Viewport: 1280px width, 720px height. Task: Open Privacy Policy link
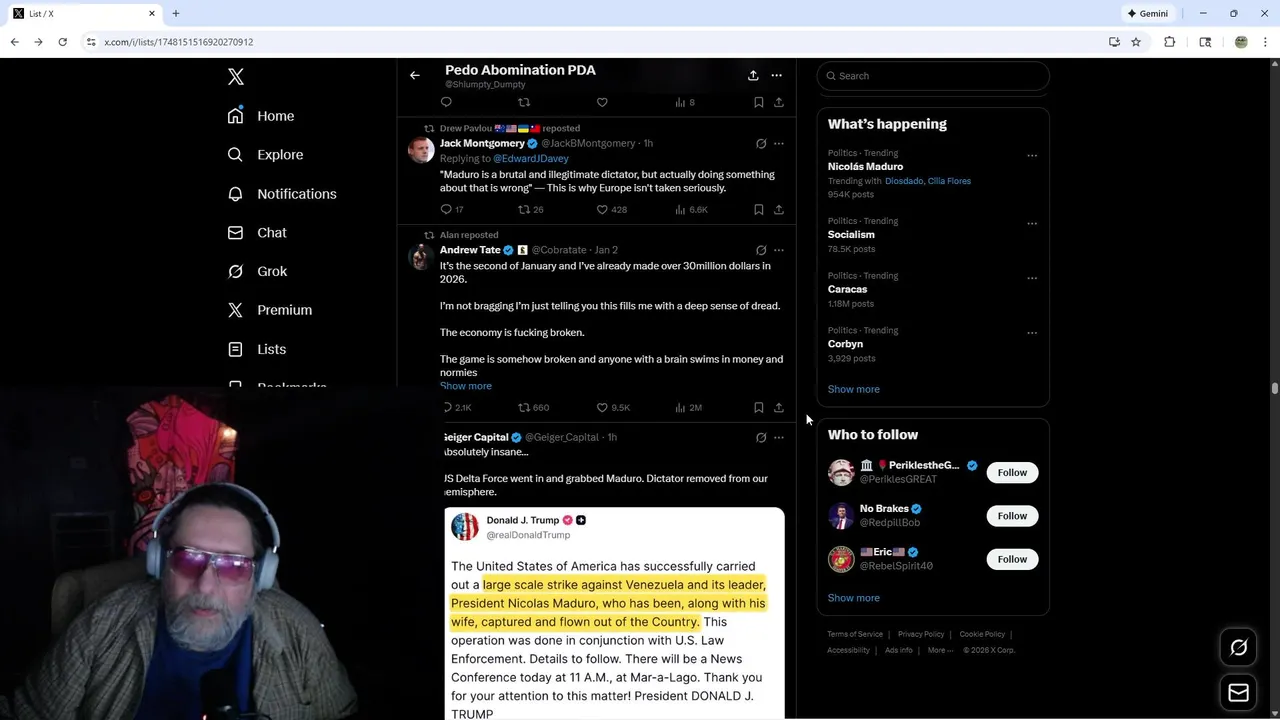(x=921, y=634)
